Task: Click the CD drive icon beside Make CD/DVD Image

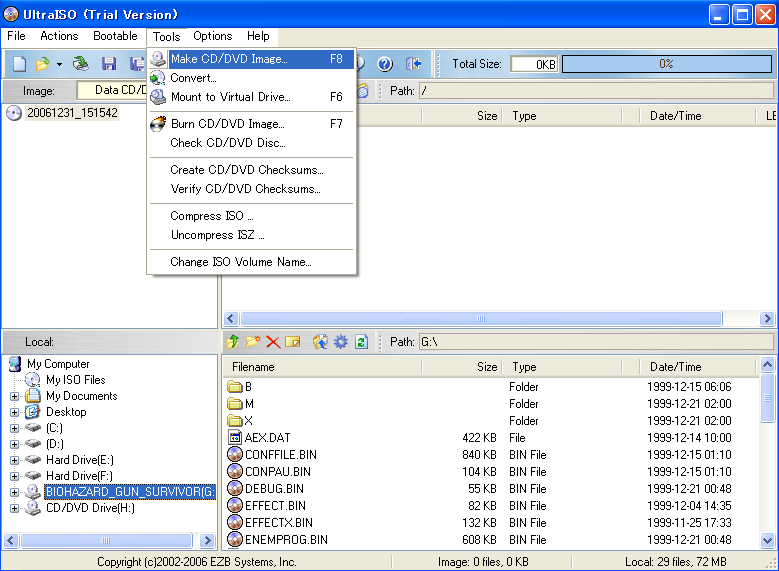Action: tap(158, 59)
